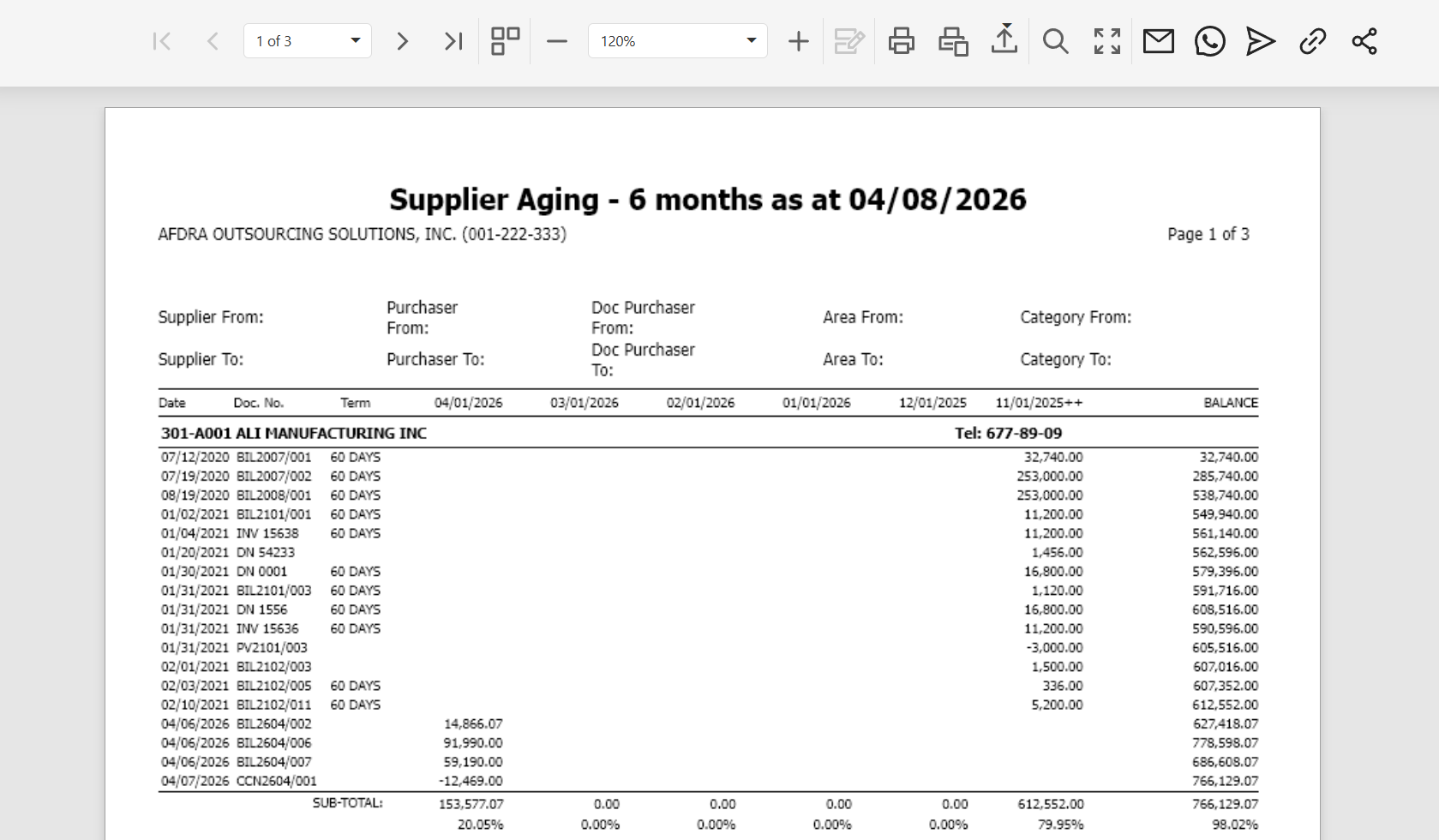Click company name AFDRA OUTSOURCING SOLUTIONS, INC.
The width and height of the screenshot is (1439, 840).
(307, 234)
